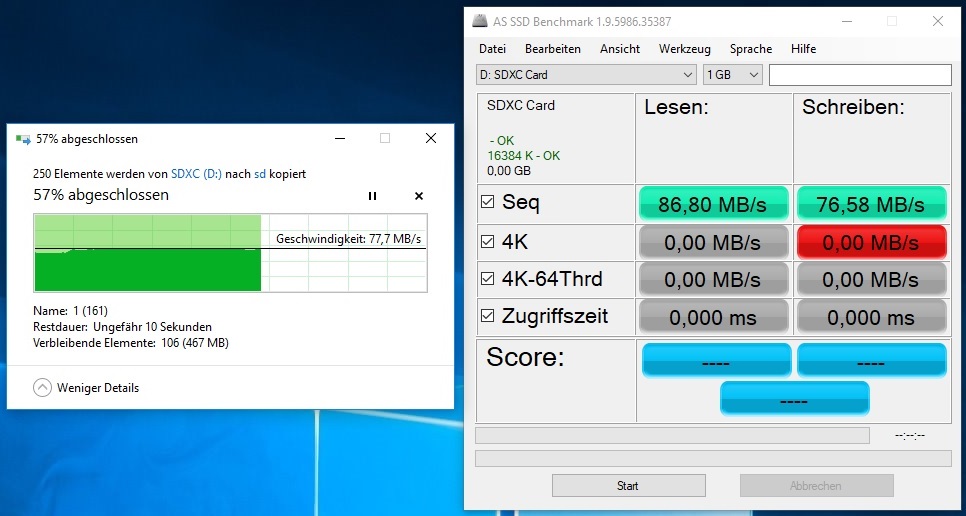This screenshot has height=516, width=966.
Task: Toggle the Zugriffszeit checkbox
Action: [x=488, y=317]
